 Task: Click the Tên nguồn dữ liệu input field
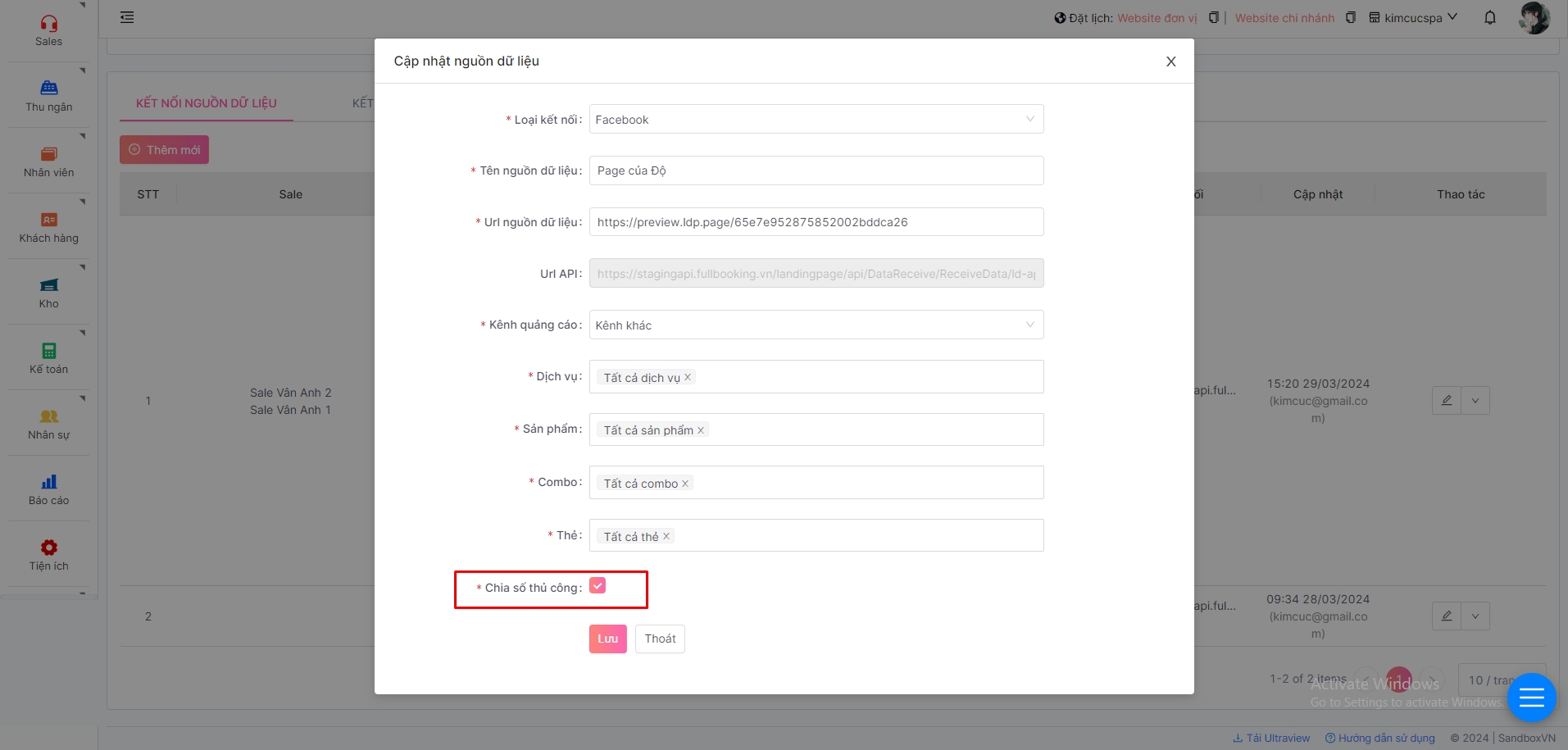tap(816, 170)
